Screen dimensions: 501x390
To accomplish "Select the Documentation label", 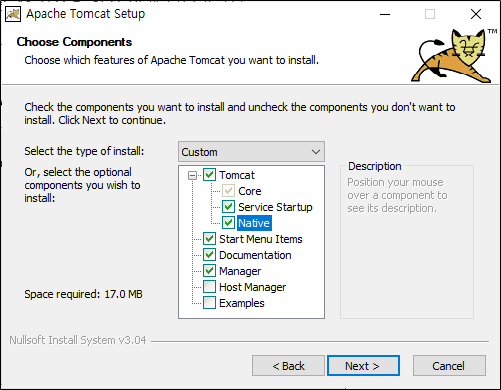I will (x=255, y=255).
